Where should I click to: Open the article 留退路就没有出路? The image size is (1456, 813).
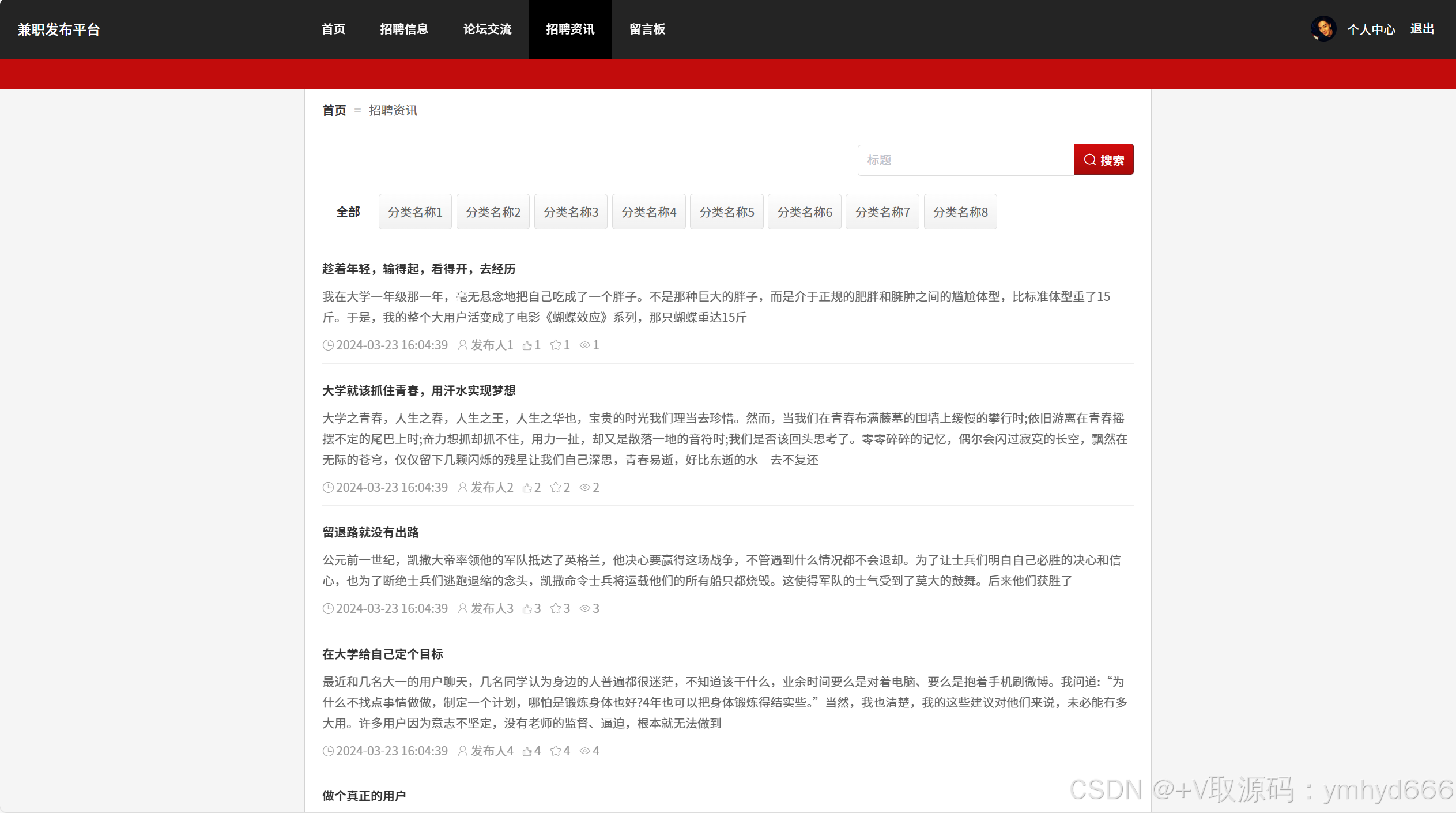(x=371, y=533)
